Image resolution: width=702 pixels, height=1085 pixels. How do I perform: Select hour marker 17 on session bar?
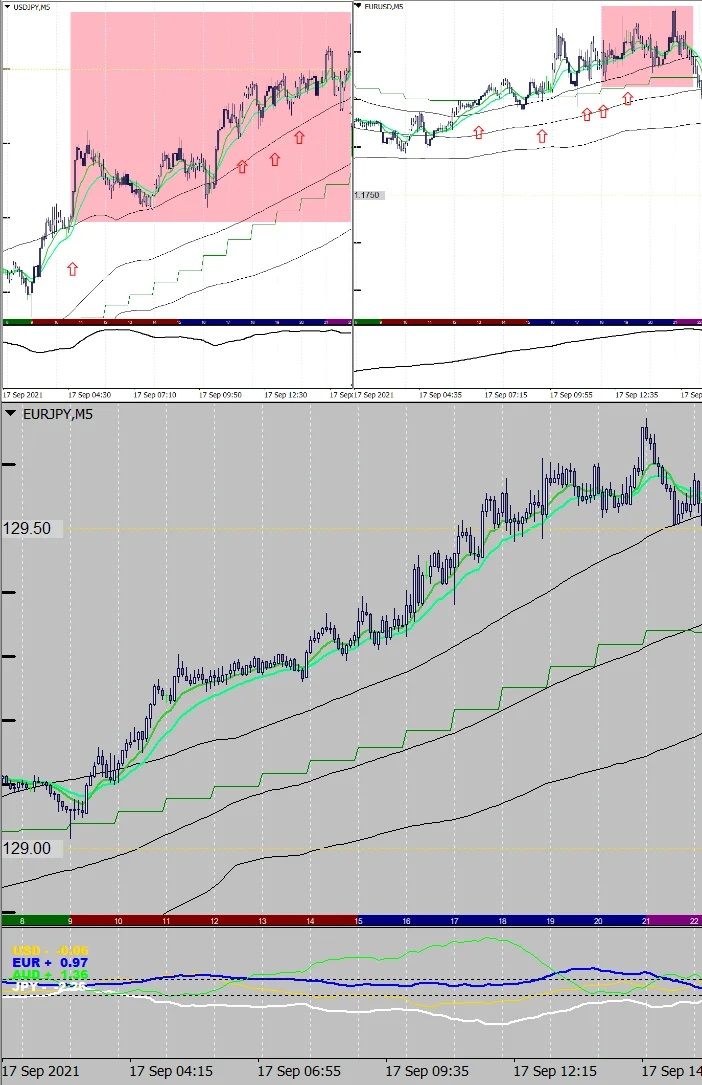click(x=454, y=921)
